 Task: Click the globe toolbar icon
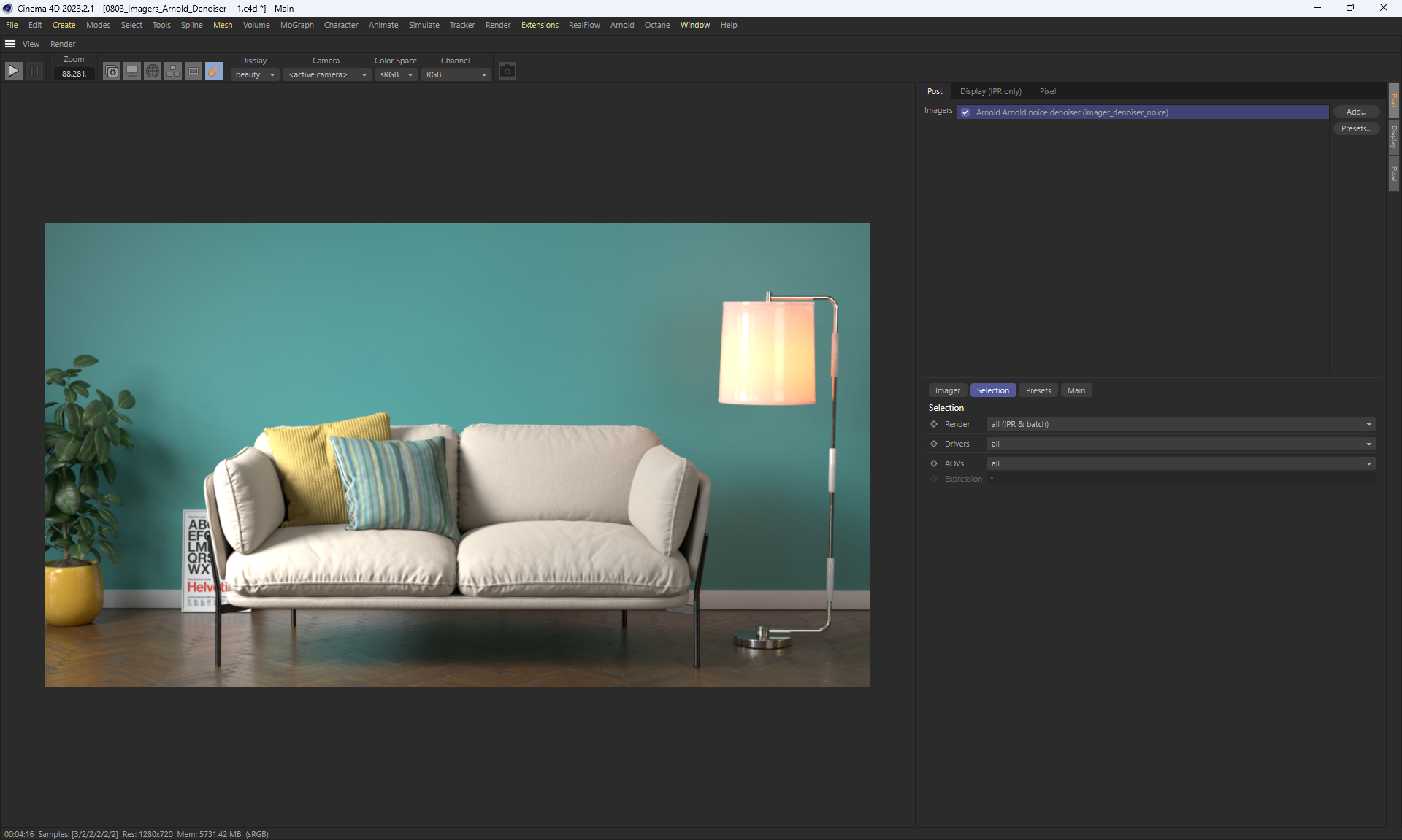153,71
